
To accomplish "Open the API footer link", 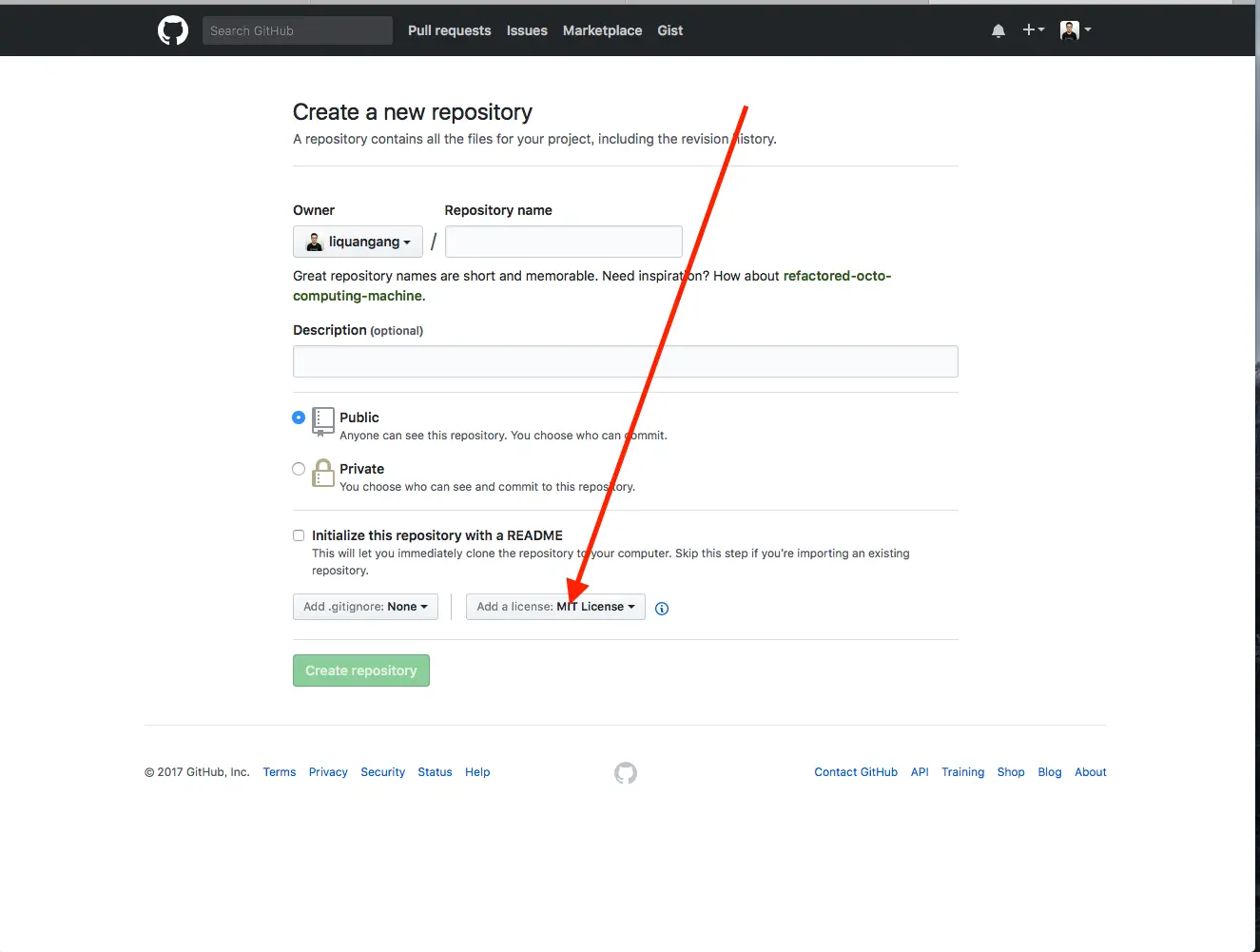I will (x=920, y=772).
